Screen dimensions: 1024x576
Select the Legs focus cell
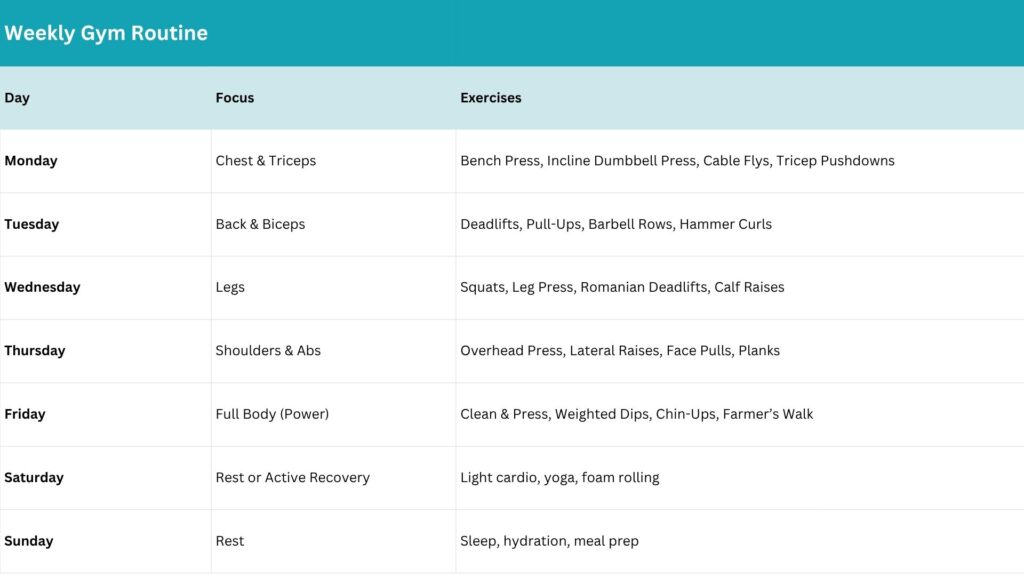pyautogui.click(x=230, y=287)
